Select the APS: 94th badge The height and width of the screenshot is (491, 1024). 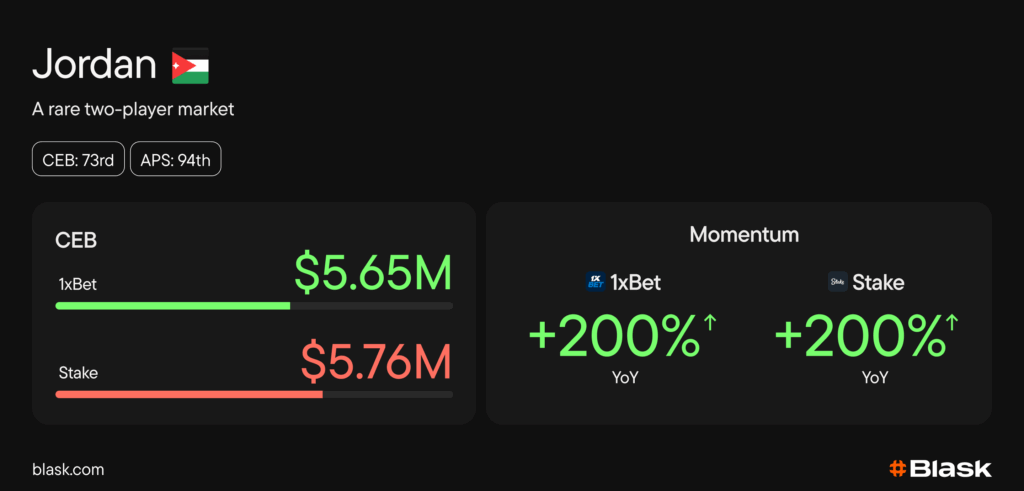tap(175, 160)
